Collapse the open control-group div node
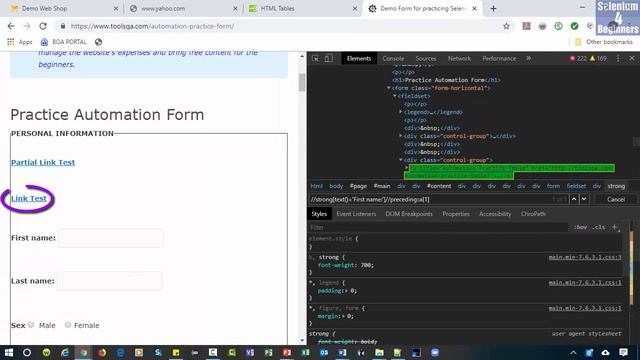640x360 pixels. click(x=400, y=160)
